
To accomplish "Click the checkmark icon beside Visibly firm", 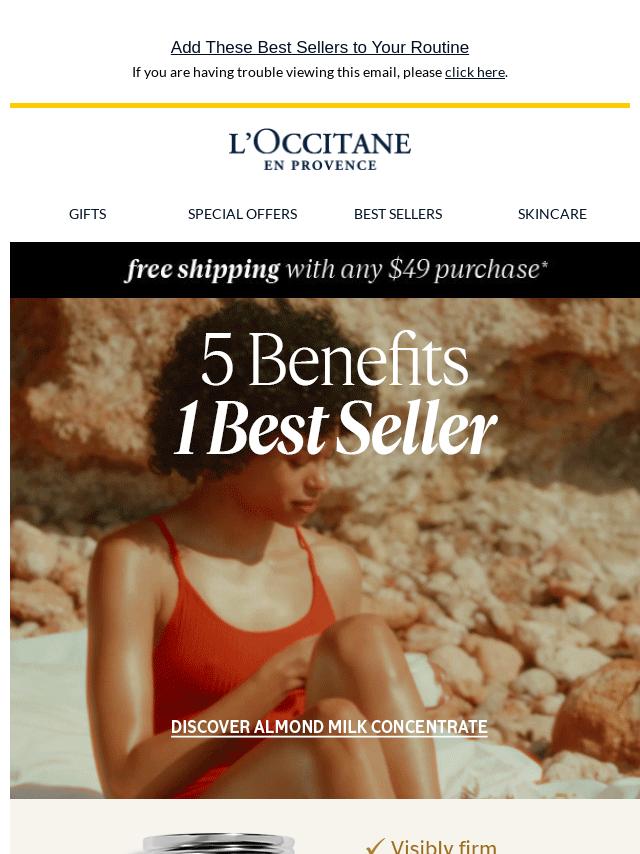I will (x=375, y=846).
